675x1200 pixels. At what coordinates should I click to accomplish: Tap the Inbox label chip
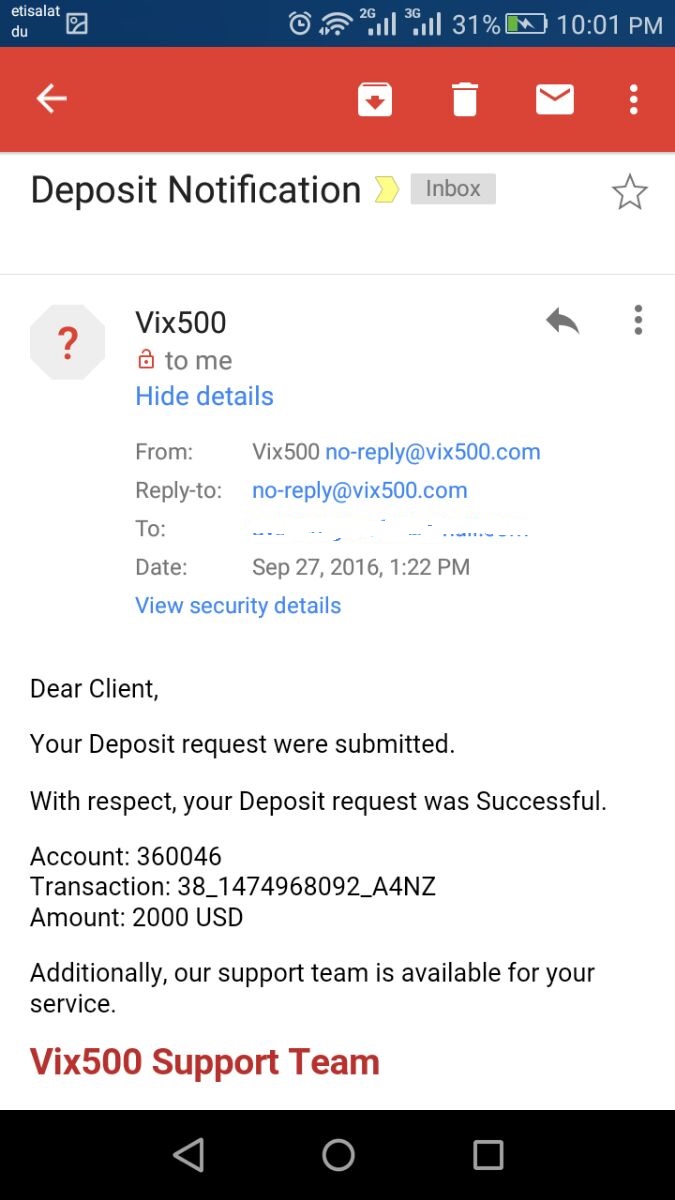pos(453,188)
